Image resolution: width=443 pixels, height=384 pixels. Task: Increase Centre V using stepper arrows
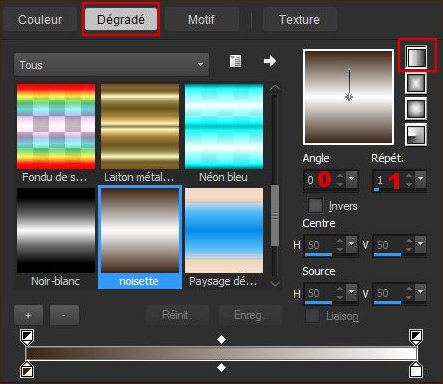[409, 241]
